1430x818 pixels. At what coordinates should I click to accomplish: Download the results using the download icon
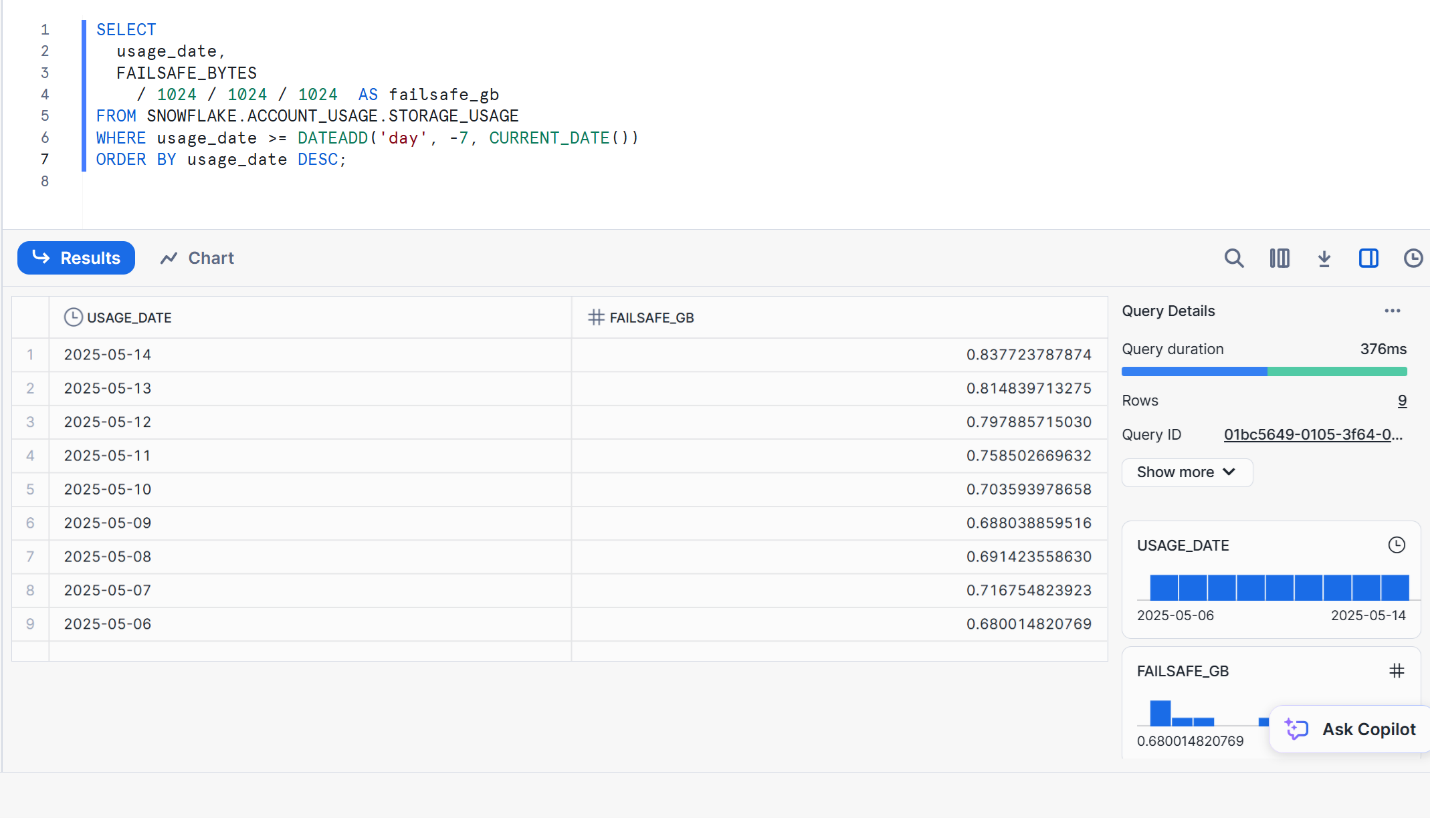click(x=1324, y=258)
